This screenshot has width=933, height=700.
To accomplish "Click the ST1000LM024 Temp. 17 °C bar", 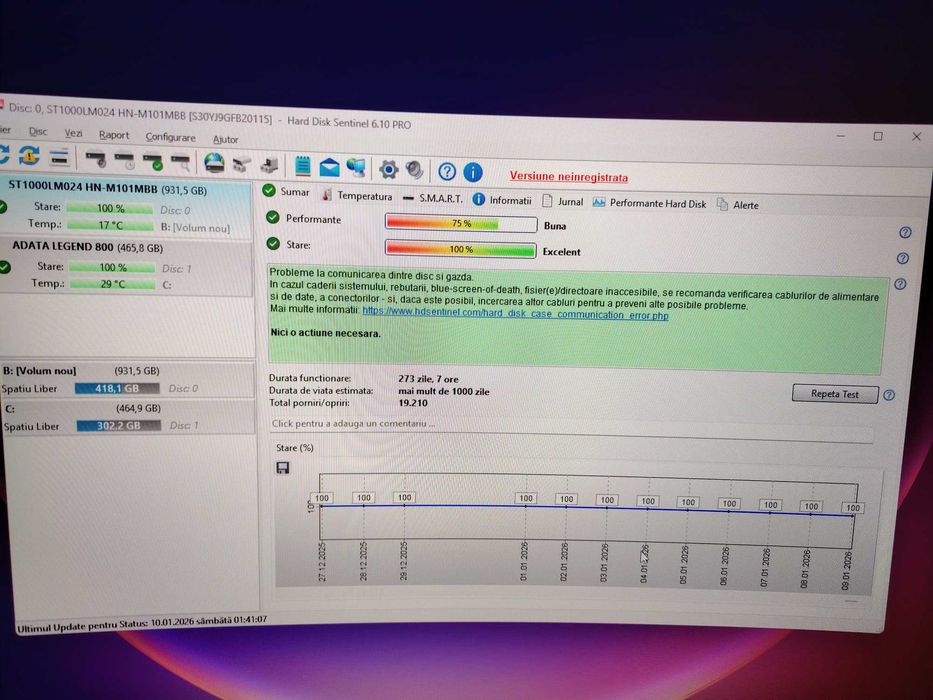I will [110, 226].
